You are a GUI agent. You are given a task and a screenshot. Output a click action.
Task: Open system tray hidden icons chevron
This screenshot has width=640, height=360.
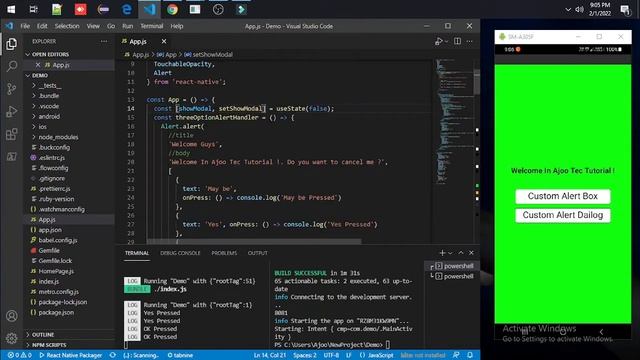(568, 9)
